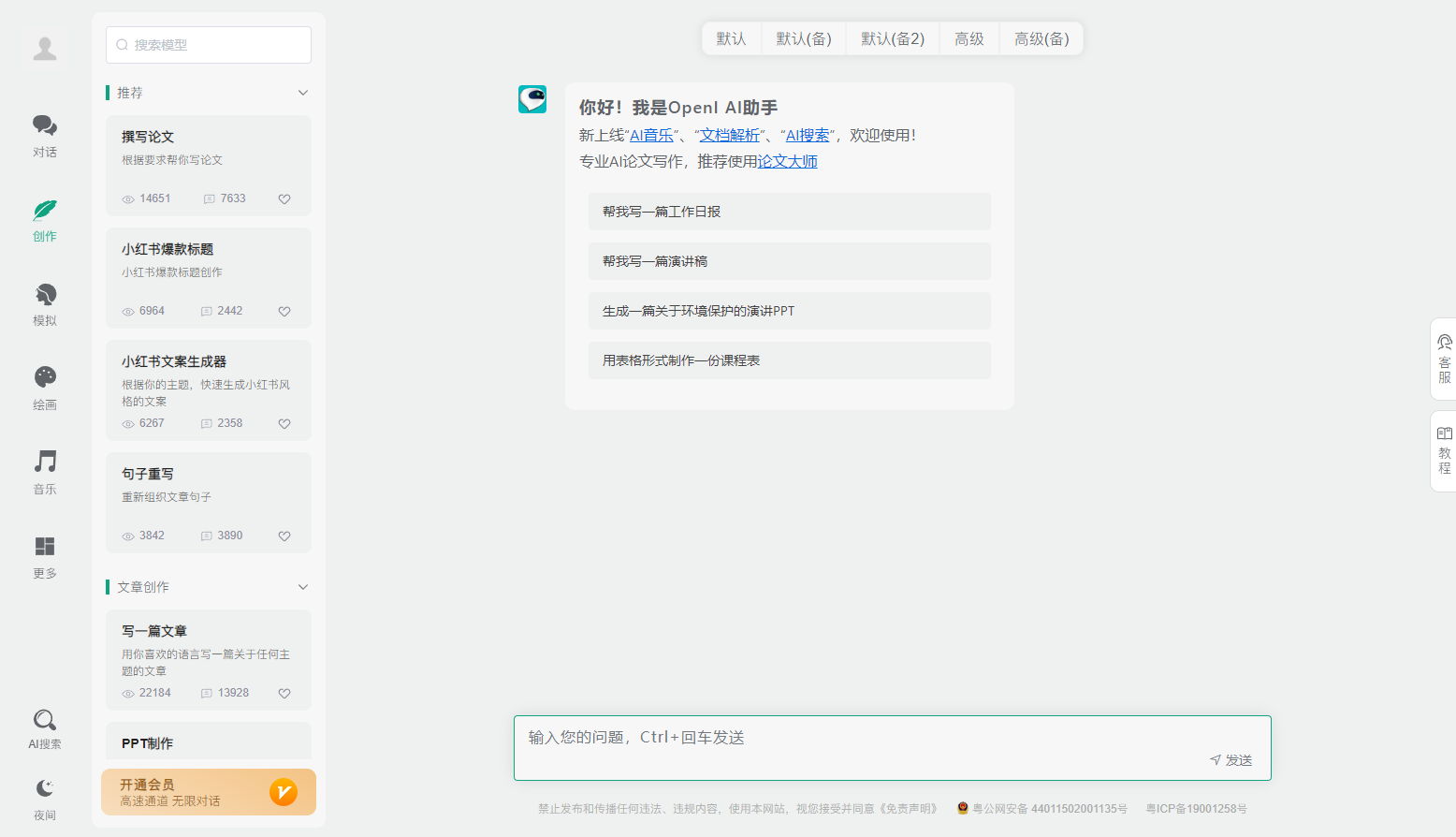Collapse the 文章创作 section
Viewport: 1456px width, 837px height.
(302, 587)
